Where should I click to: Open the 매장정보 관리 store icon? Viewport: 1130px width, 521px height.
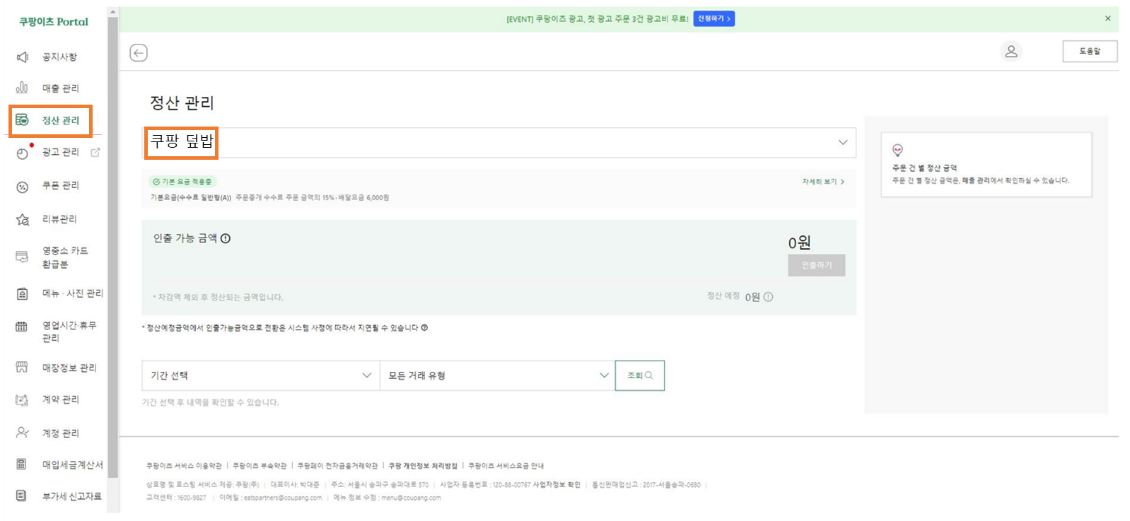22,368
